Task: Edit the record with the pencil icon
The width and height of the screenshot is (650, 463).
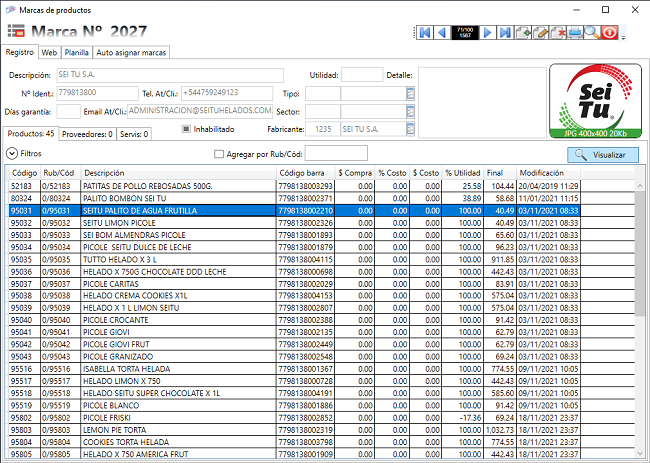Action: 540,32
